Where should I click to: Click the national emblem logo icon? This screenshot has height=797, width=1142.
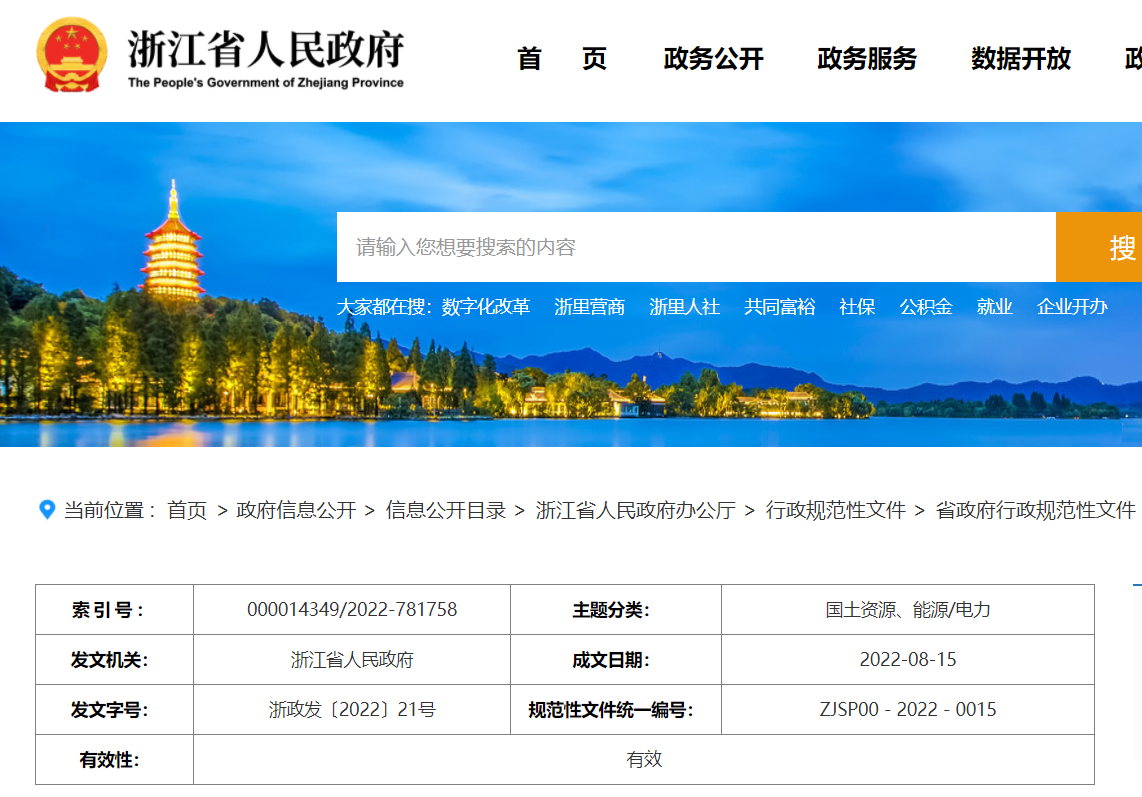coord(71,55)
